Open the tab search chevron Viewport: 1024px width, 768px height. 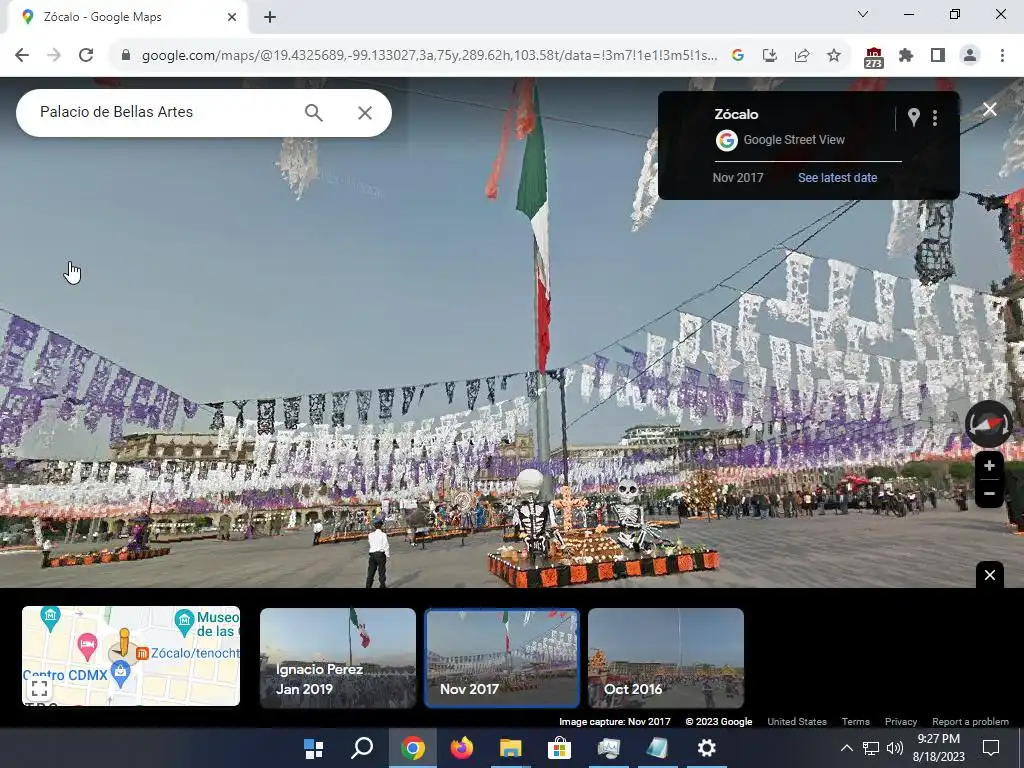click(863, 14)
